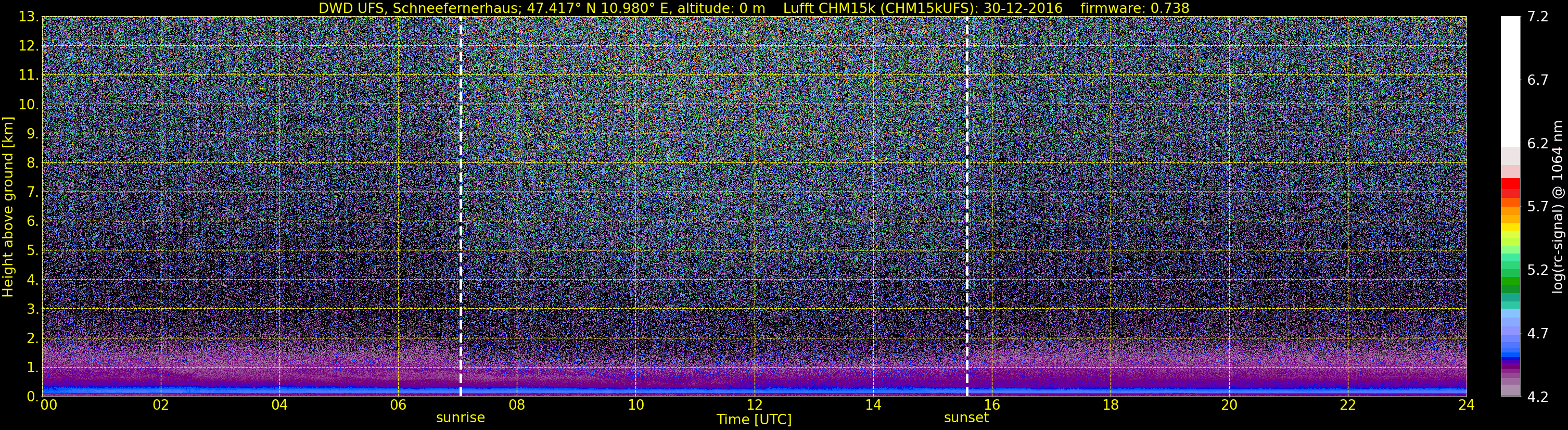Screen dimensions: 1568x430
Task: Click the white top section of the colorbar
Action: (1510, 82)
